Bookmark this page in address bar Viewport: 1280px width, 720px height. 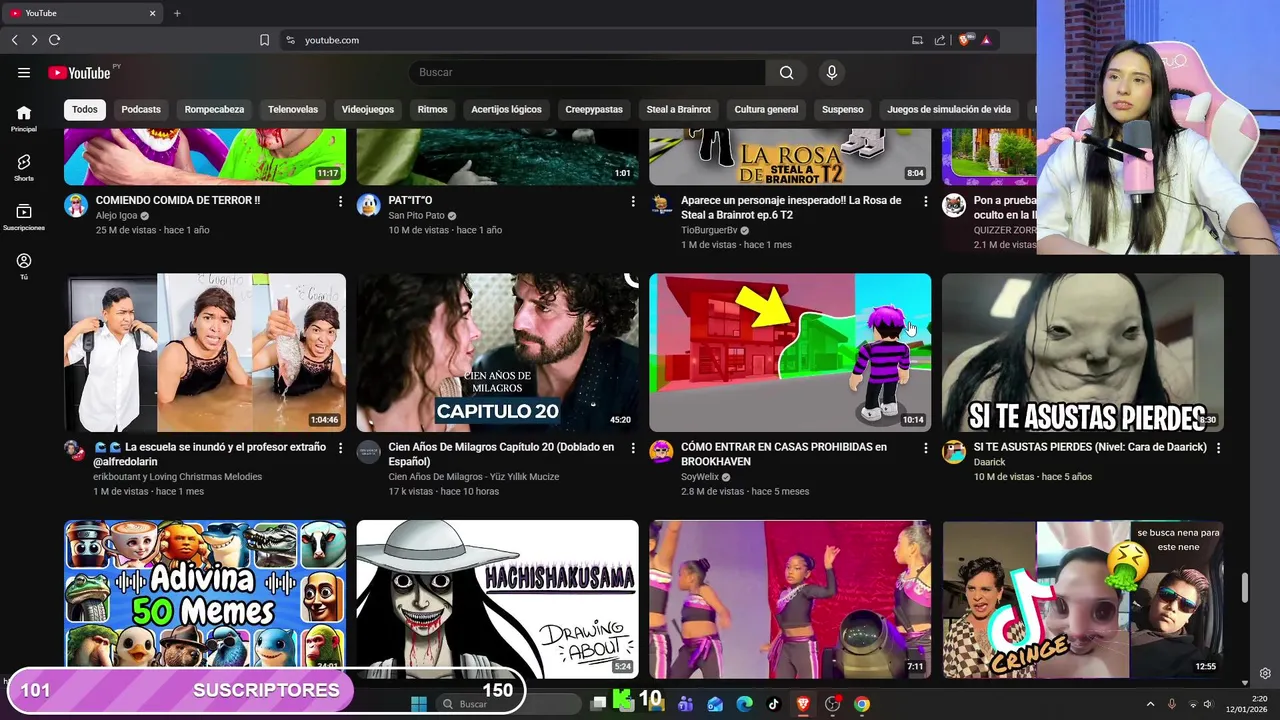(264, 40)
